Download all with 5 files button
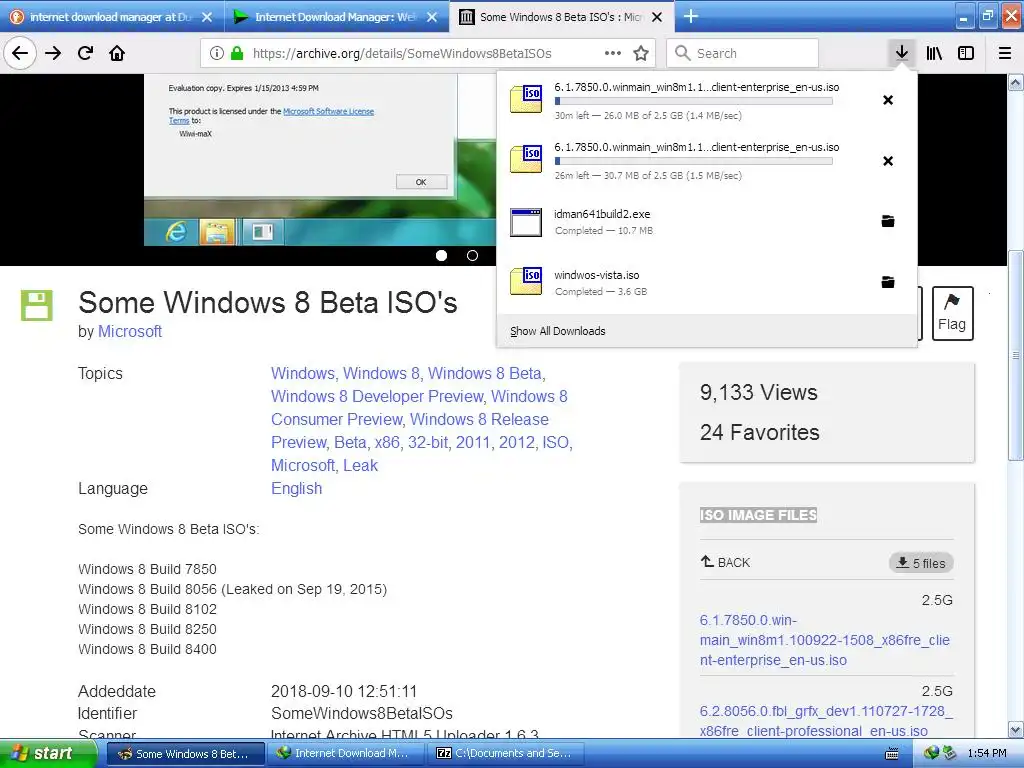Screen dimensions: 1024x768 [921, 563]
